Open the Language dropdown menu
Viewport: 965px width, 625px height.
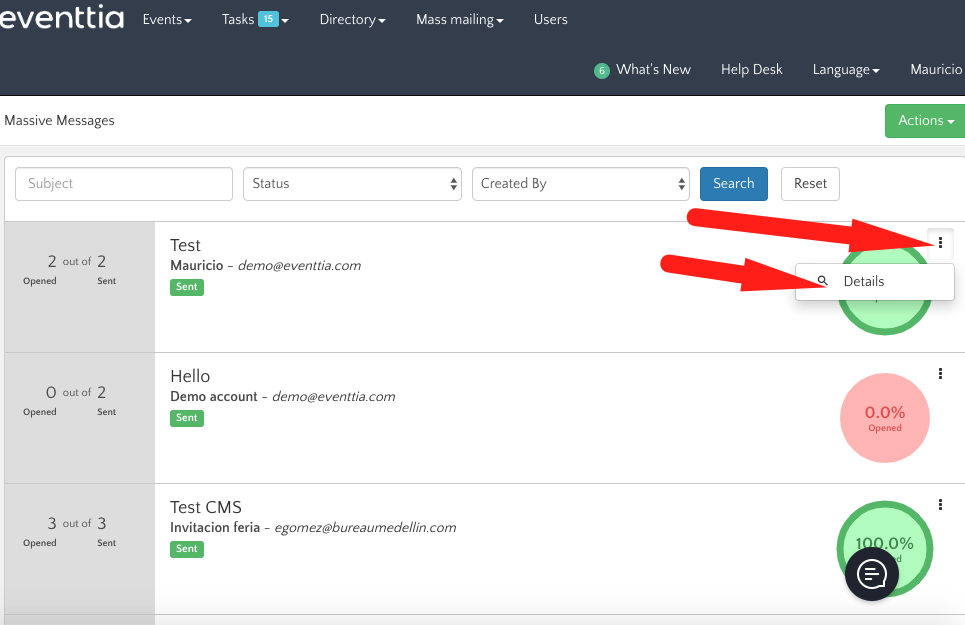(x=846, y=70)
